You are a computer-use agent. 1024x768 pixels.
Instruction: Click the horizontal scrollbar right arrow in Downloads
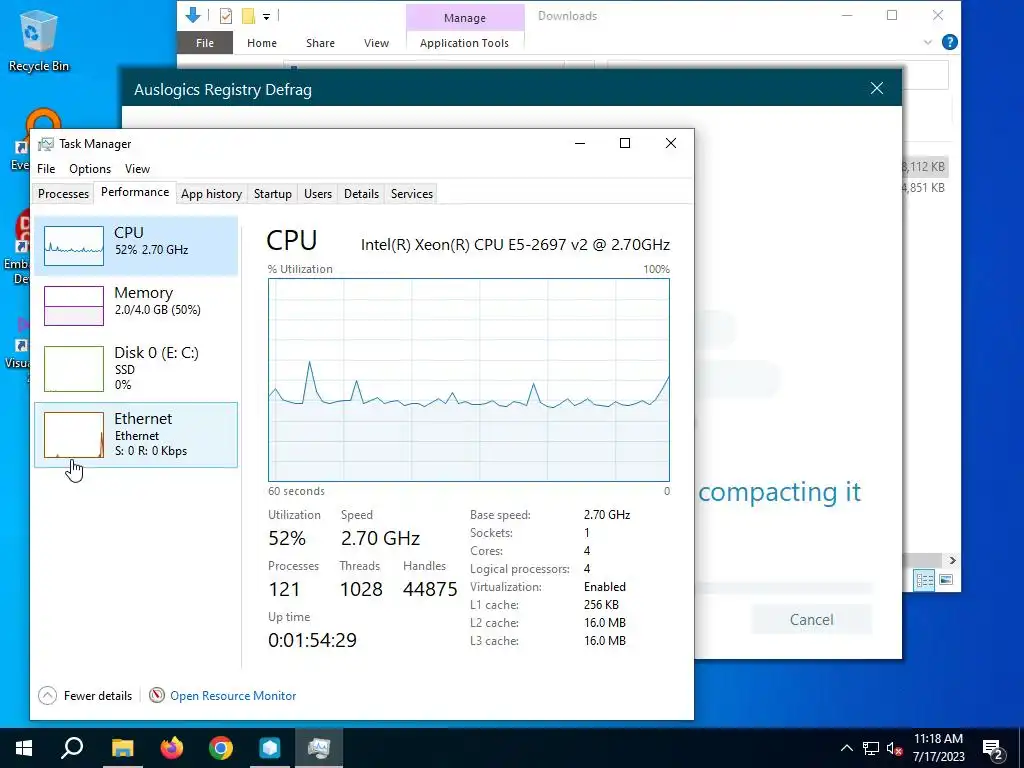pyautogui.click(x=952, y=560)
